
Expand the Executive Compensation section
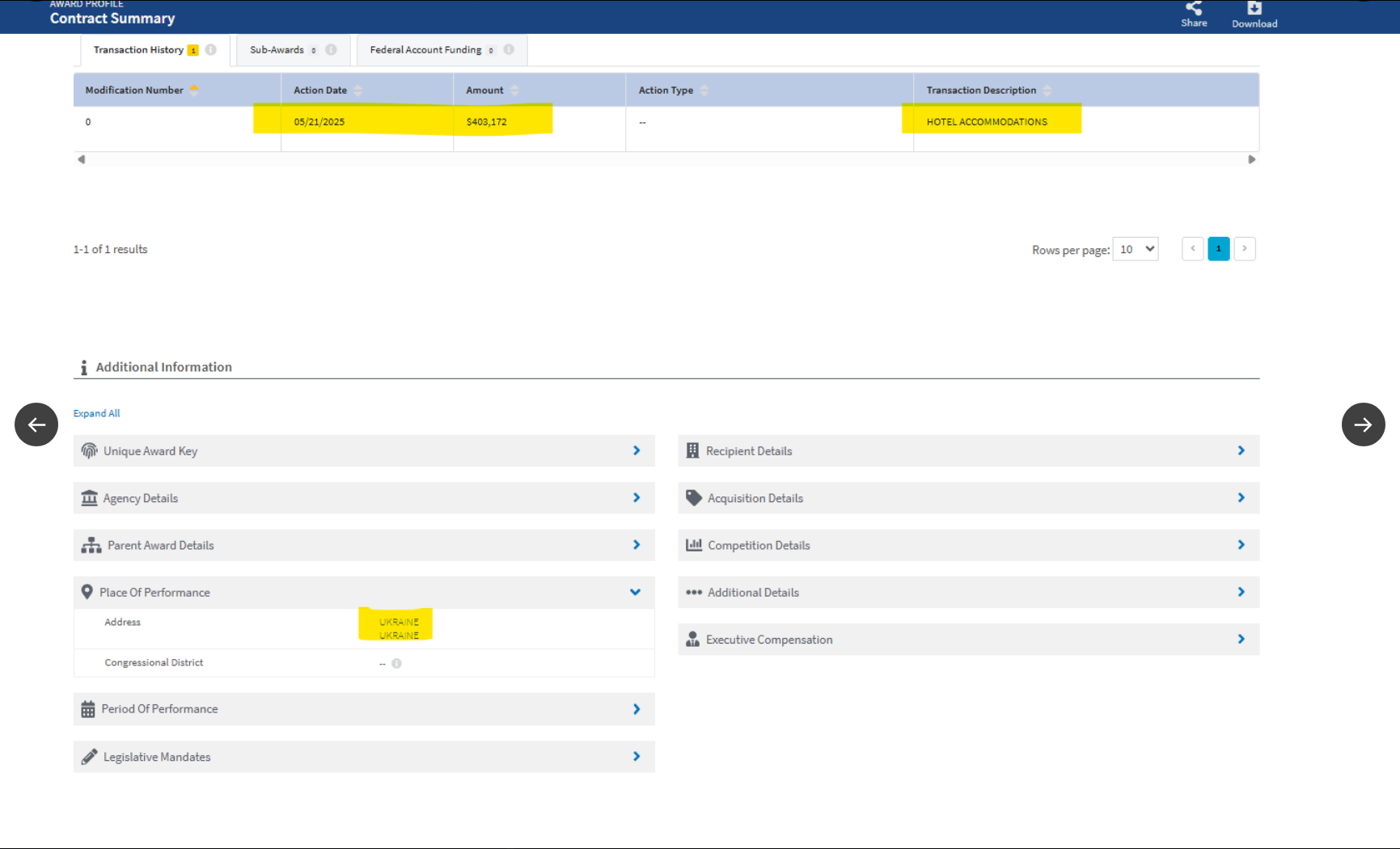969,639
